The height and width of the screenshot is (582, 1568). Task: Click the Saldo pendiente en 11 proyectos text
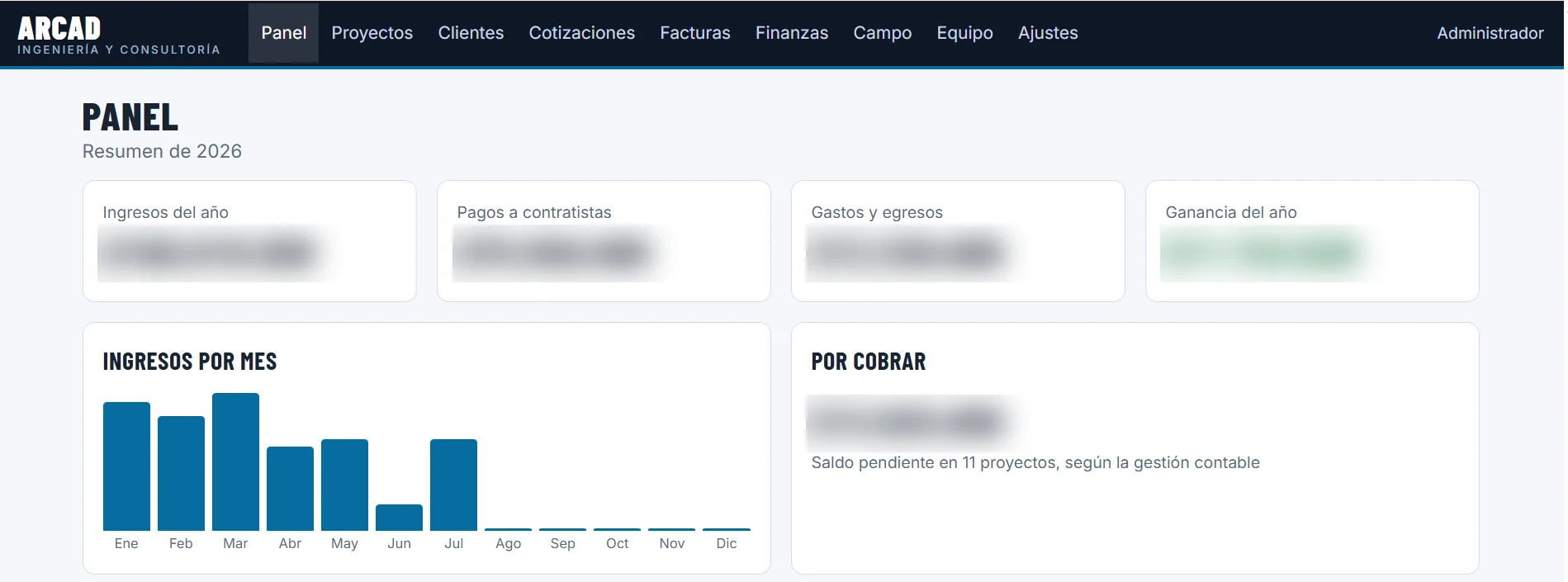pyautogui.click(x=1035, y=462)
